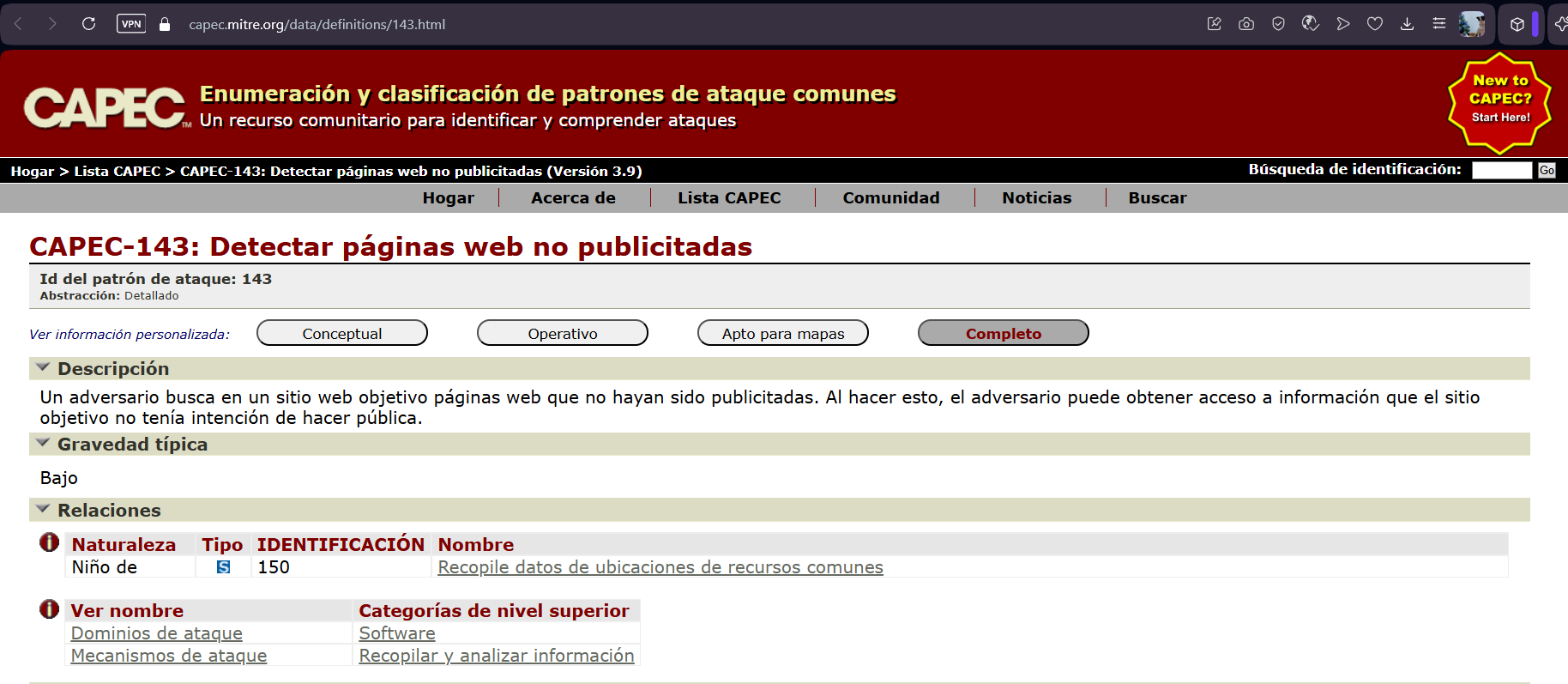Click the CAPEC logo

click(x=106, y=108)
